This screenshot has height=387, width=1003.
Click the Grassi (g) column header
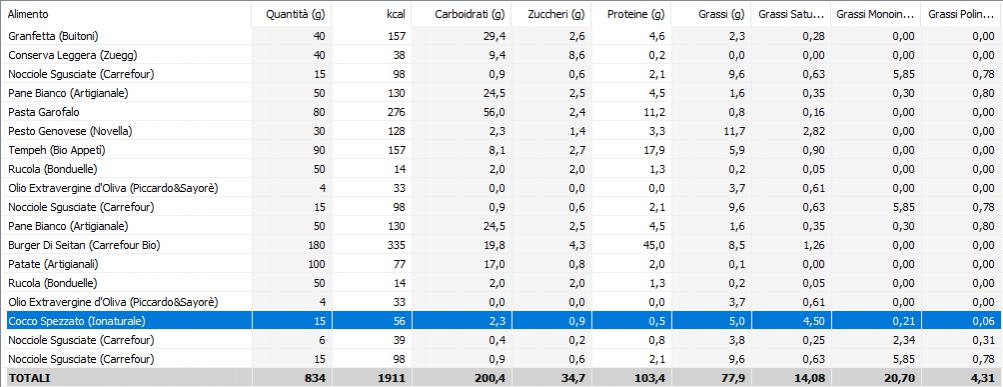pos(711,14)
